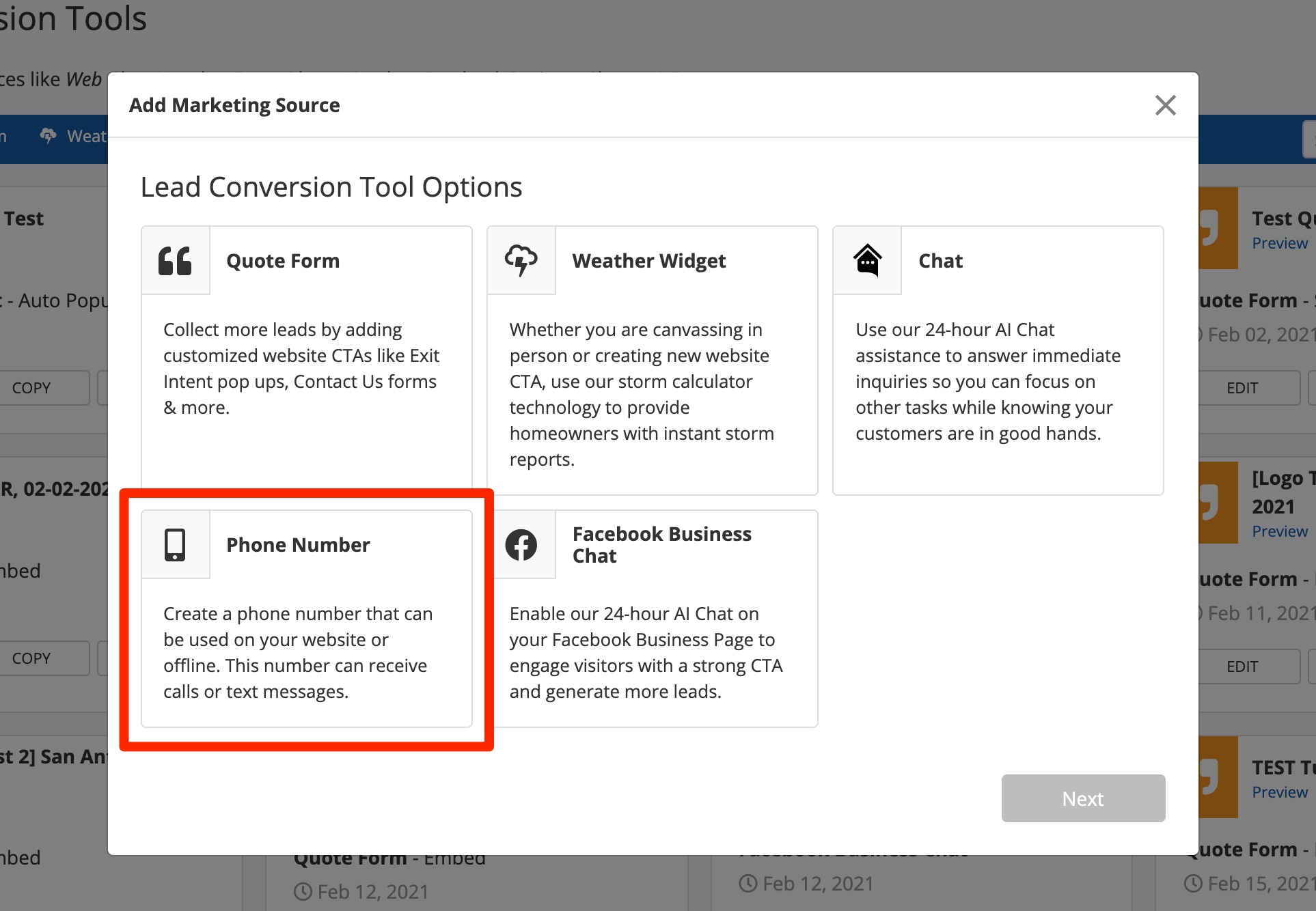The image size is (1316, 911).
Task: Click the Weather Widget storm cloud icon
Action: click(x=521, y=261)
